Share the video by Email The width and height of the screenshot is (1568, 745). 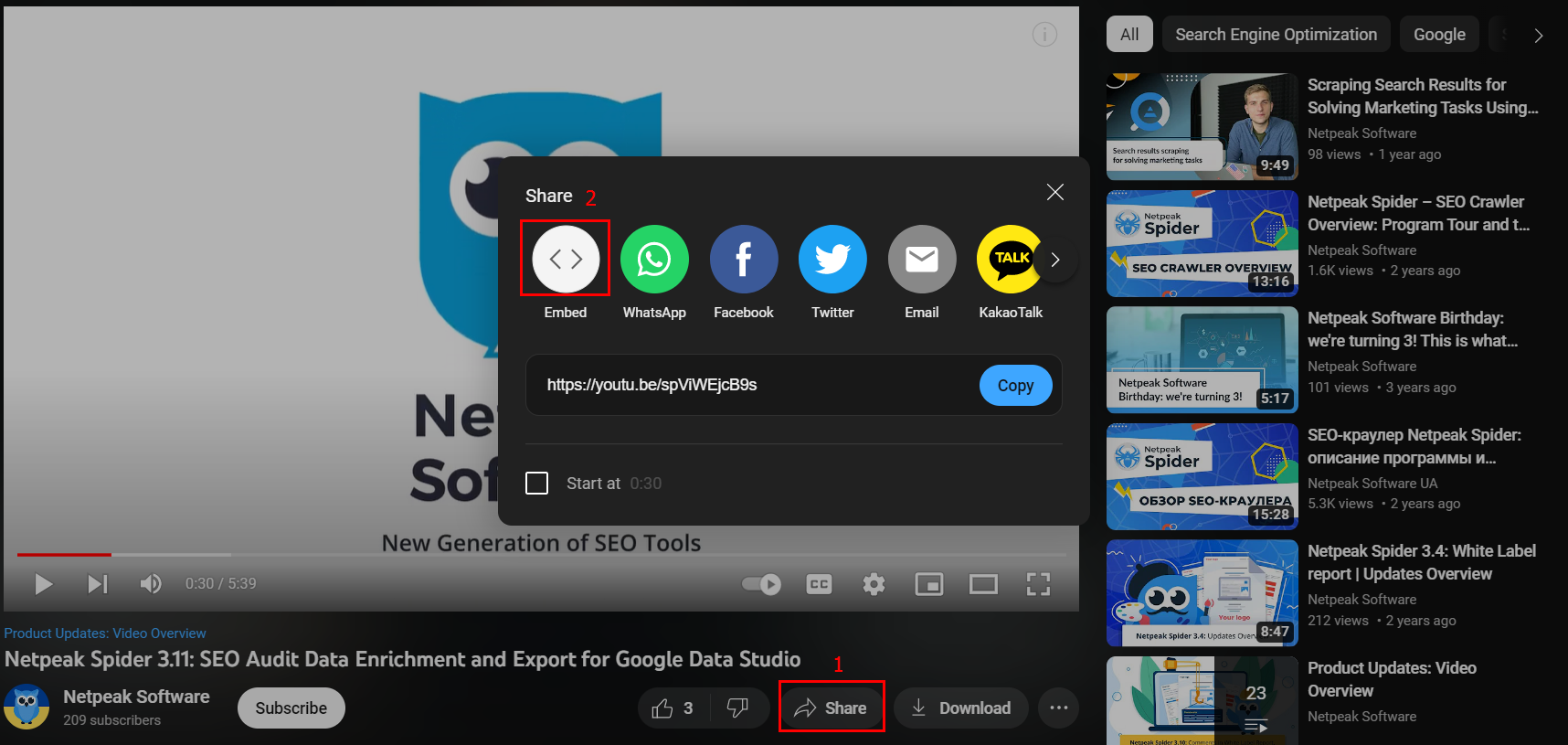(922, 260)
